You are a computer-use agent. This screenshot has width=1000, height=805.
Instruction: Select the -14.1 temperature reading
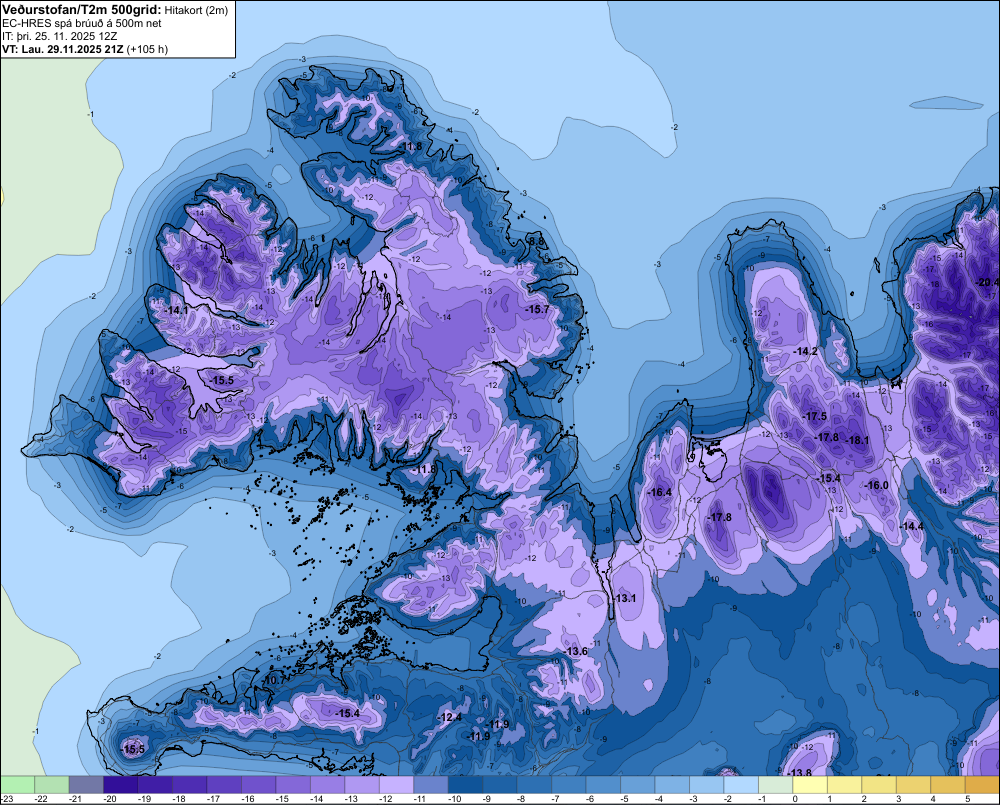[176, 310]
